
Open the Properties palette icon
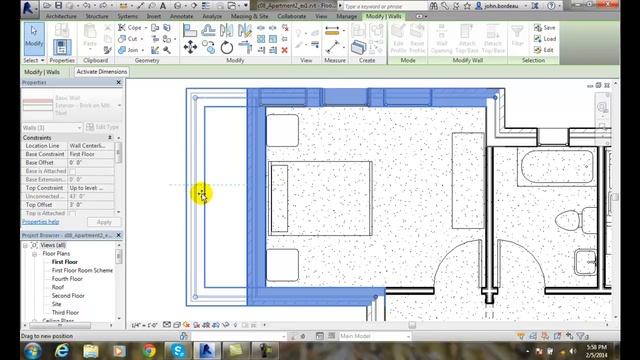[62, 47]
